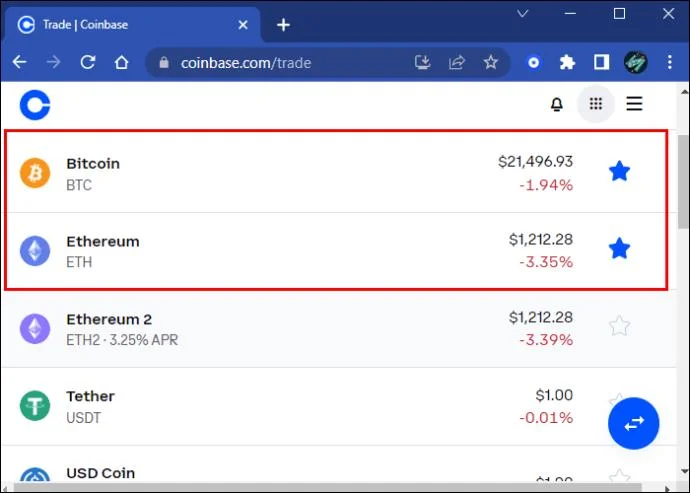Add Ethereum 2 to watchlist star
The height and width of the screenshot is (493, 690).
[x=619, y=326]
